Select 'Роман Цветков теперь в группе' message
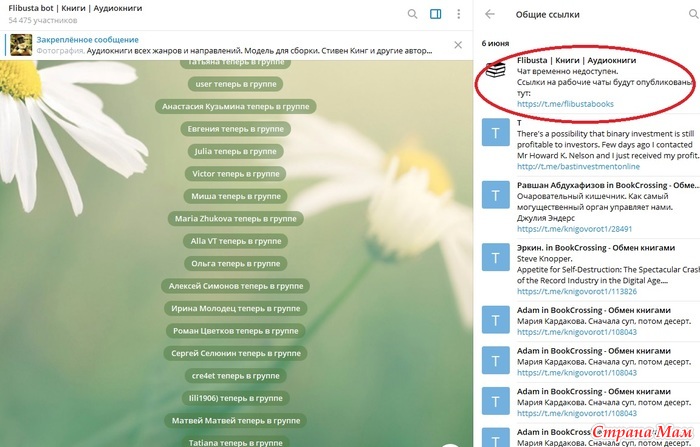The width and height of the screenshot is (700, 447). [x=236, y=331]
